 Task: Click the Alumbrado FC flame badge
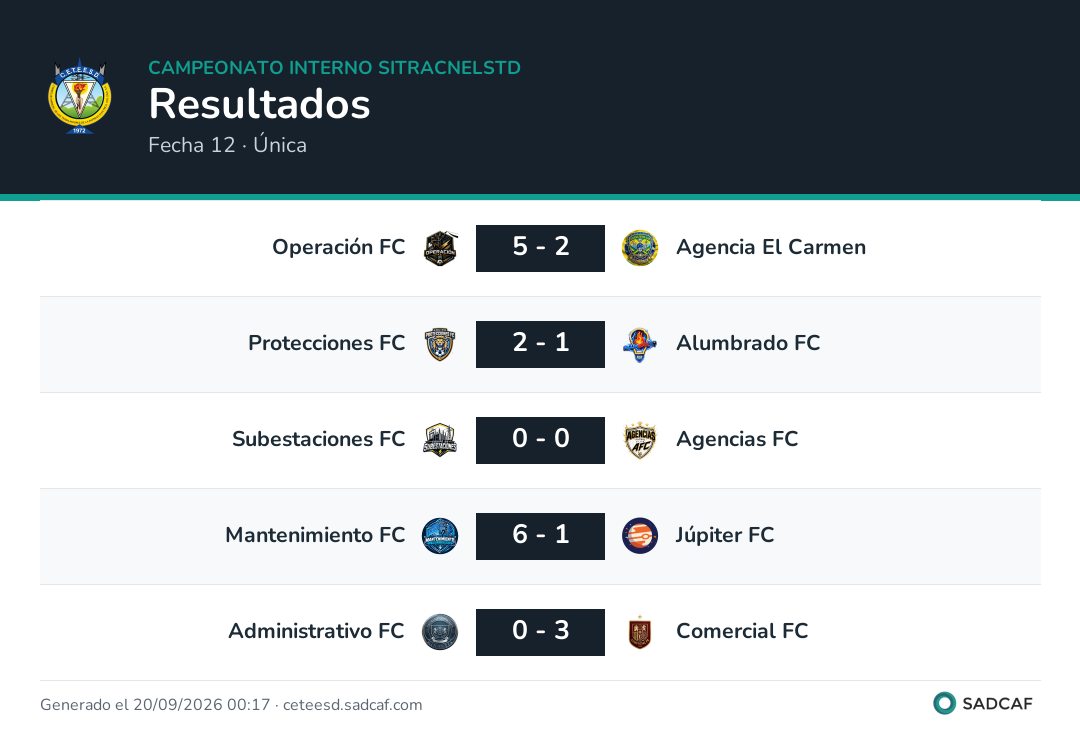pos(640,344)
